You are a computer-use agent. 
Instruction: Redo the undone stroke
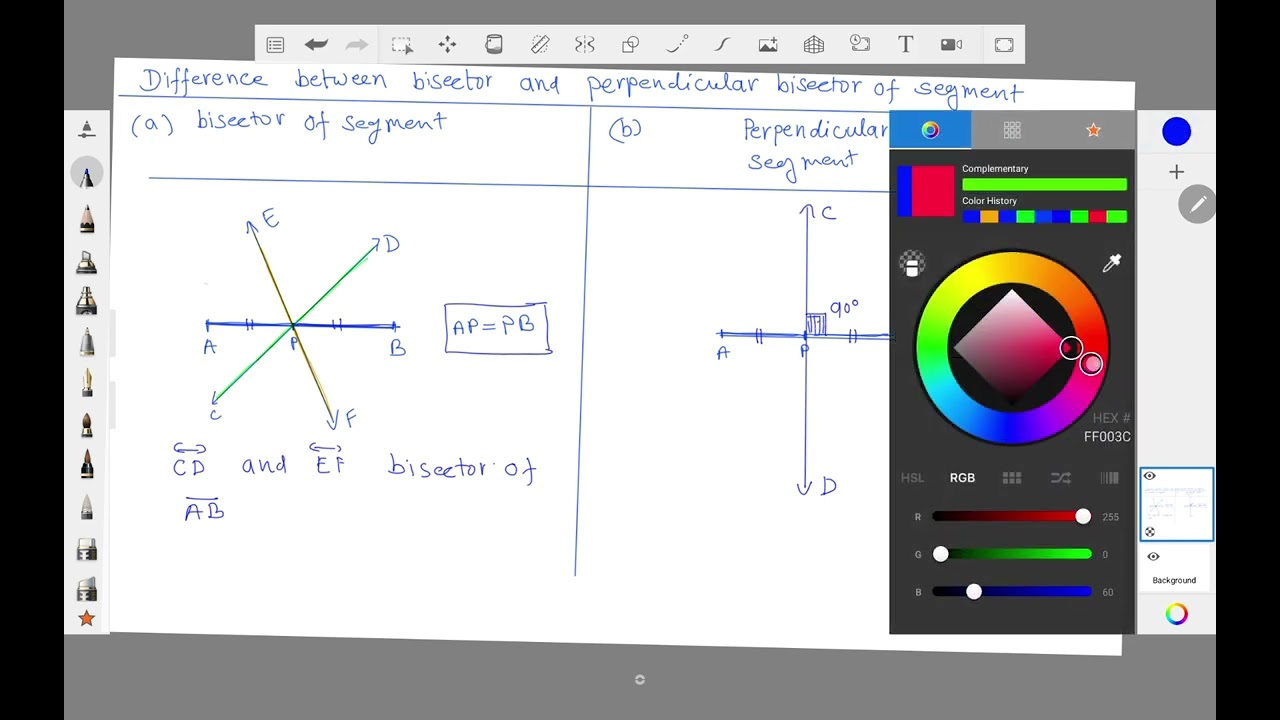pos(357,45)
